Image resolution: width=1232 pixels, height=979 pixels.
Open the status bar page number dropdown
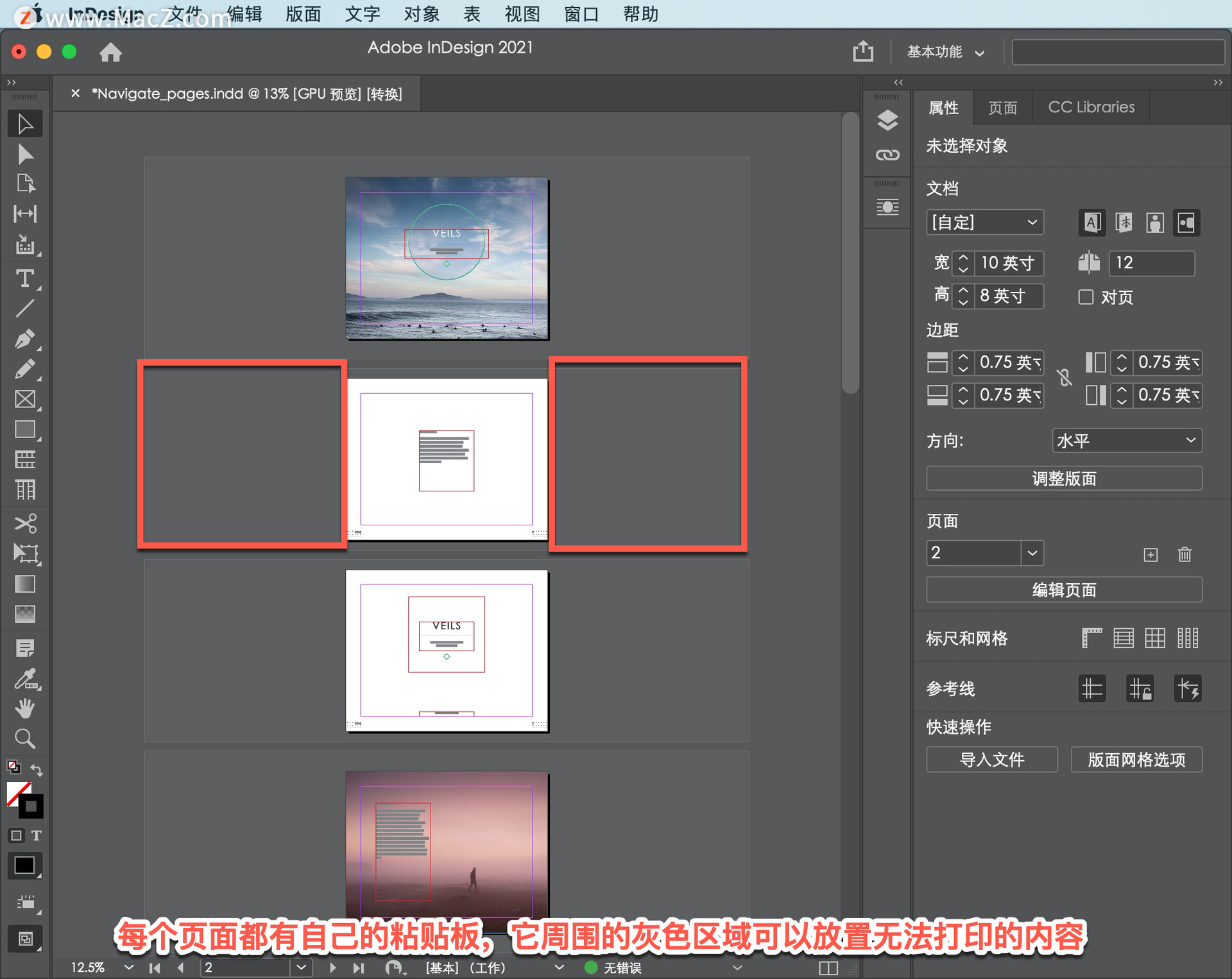pos(301,967)
